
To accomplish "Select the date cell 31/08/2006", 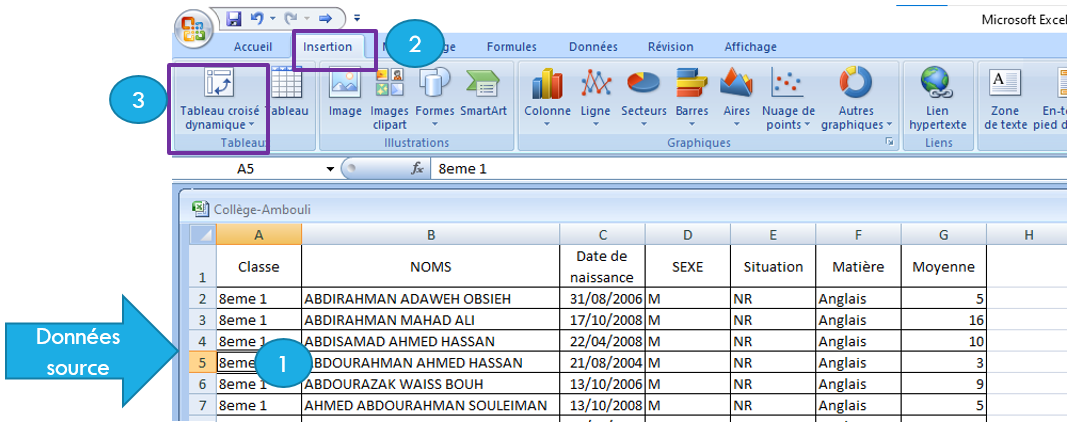I will [602, 299].
